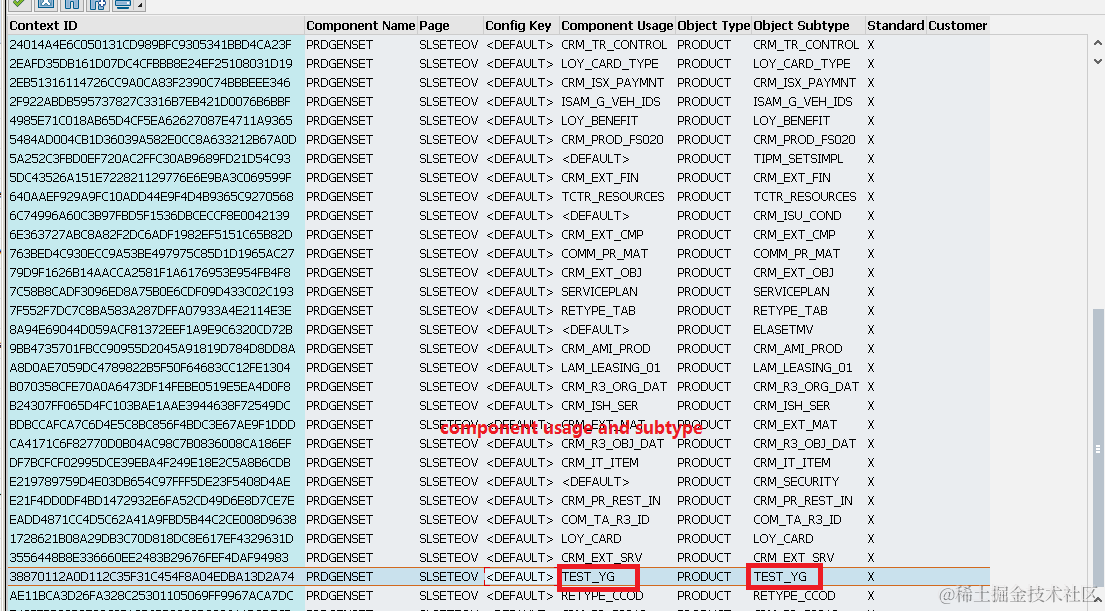Click LOY_CARD_TYPE in Component Usage column

click(610, 63)
